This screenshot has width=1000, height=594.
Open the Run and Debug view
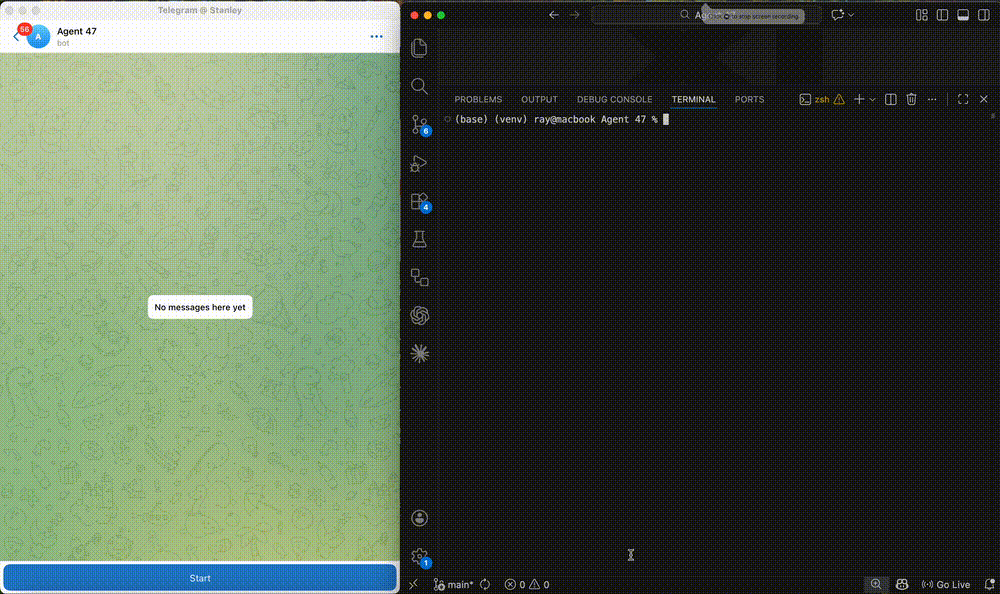point(420,164)
